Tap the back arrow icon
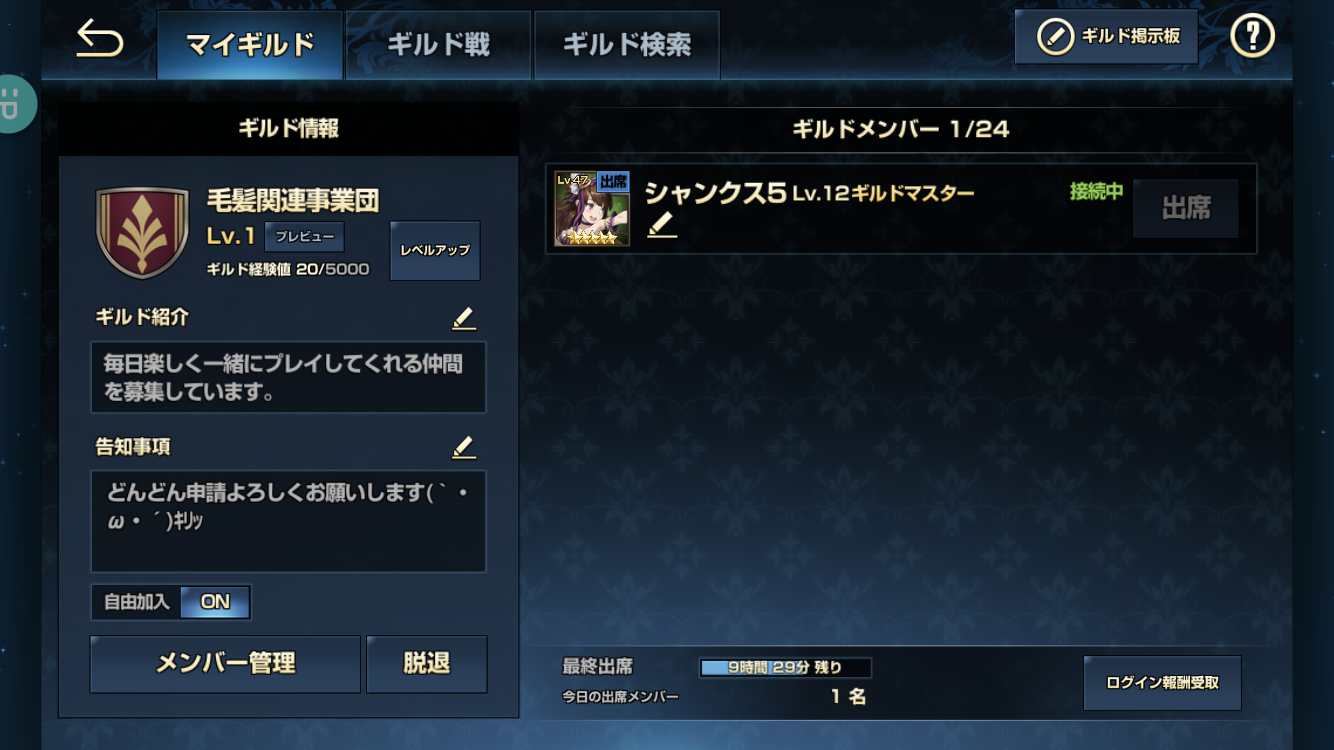 tap(99, 41)
